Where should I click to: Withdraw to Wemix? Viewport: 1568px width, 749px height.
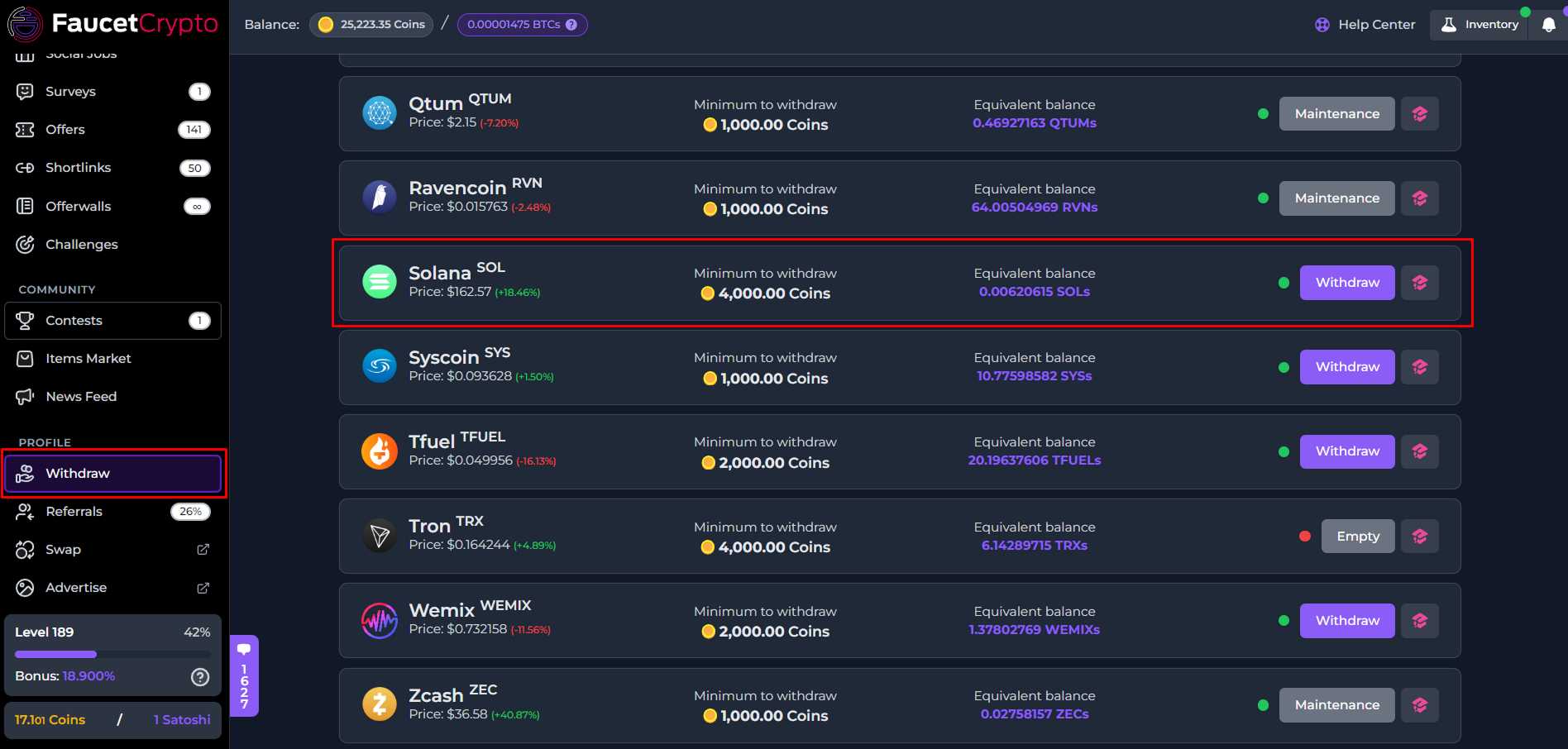(x=1347, y=621)
